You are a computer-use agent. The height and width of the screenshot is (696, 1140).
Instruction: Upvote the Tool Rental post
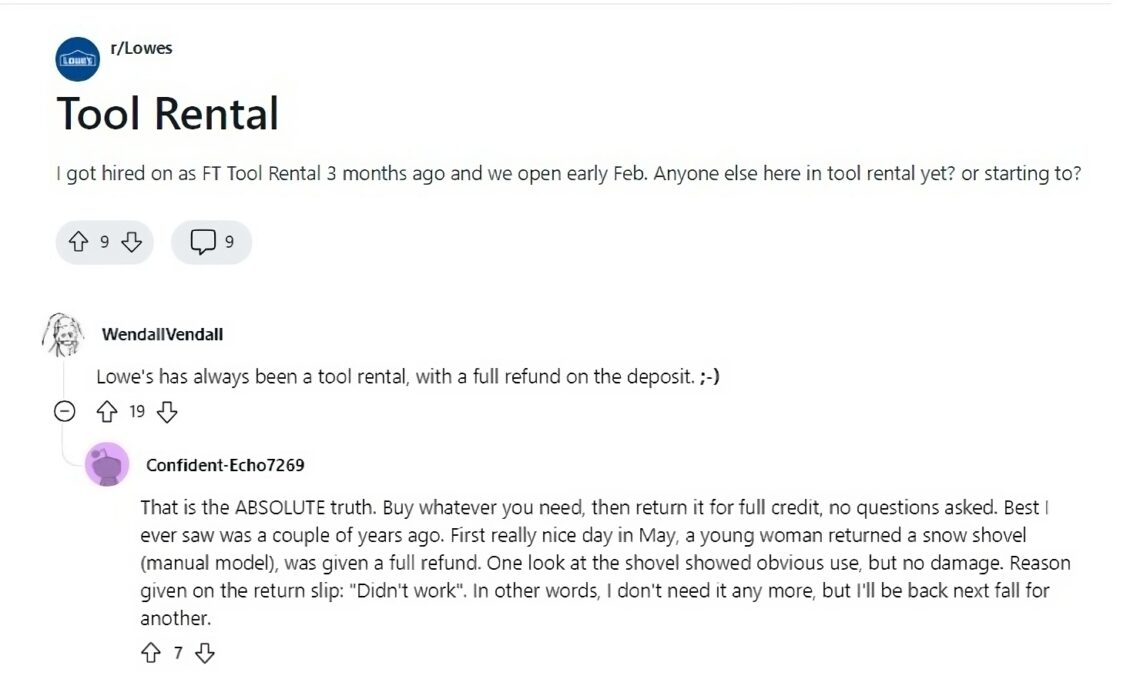point(78,241)
